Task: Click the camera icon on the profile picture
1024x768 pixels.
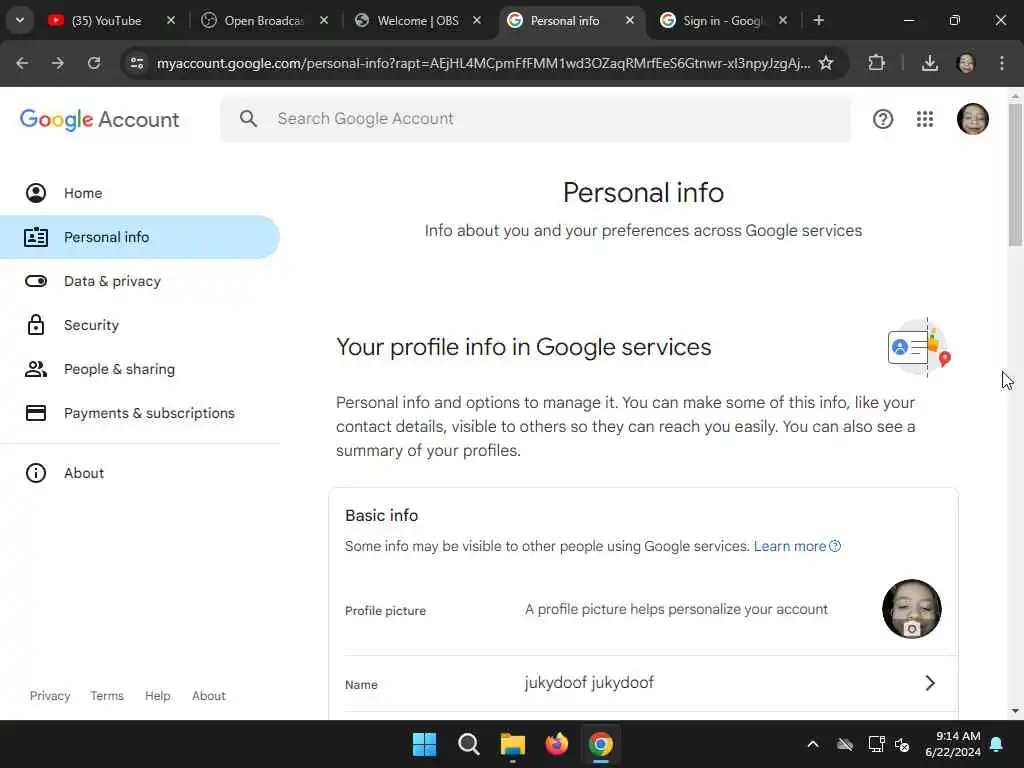Action: 912,629
